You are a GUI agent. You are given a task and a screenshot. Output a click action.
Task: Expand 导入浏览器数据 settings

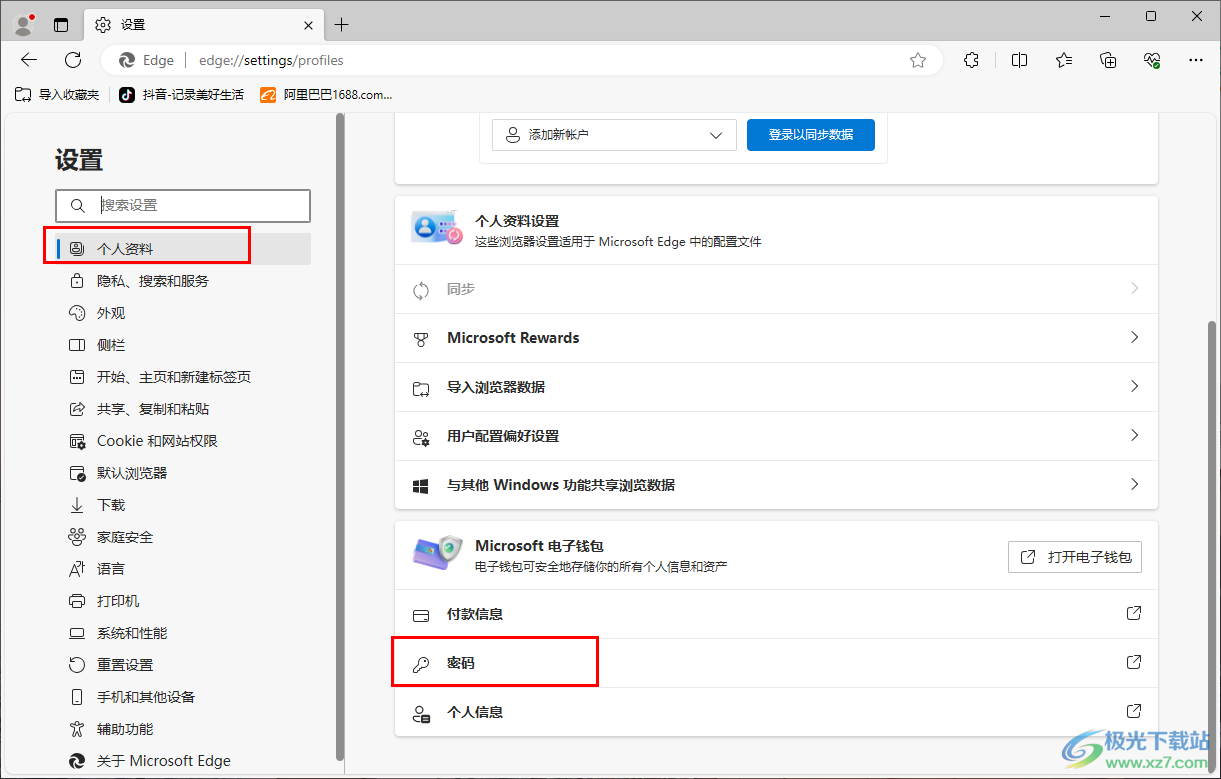pyautogui.click(x=775, y=386)
